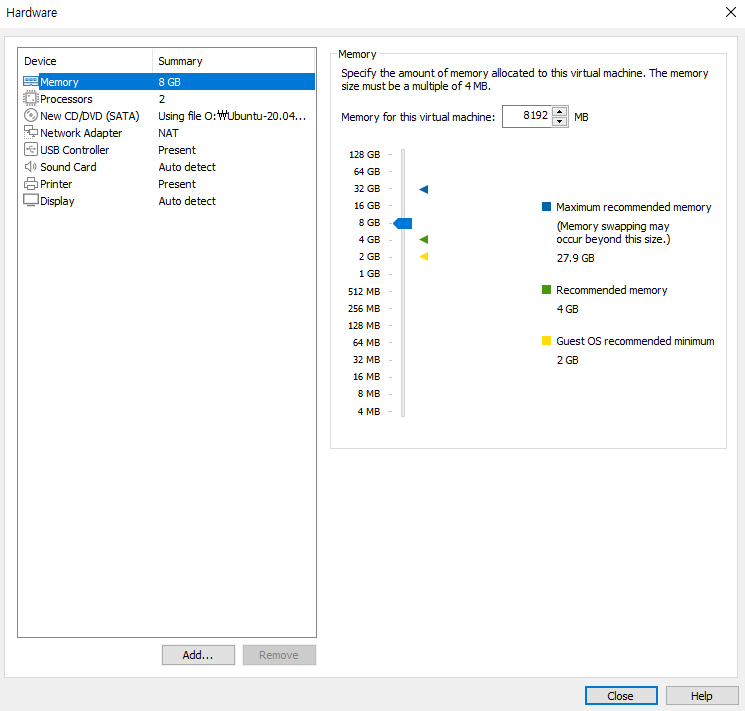Click the 128 GB slider scale label

[364, 154]
